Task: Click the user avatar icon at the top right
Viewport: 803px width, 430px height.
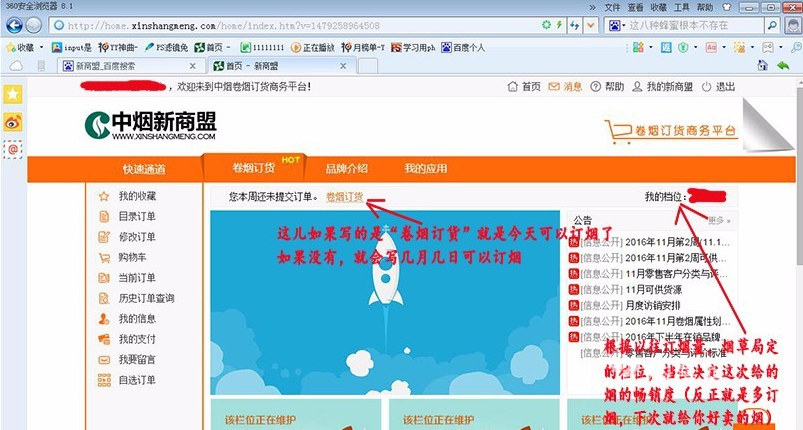Action: (x=793, y=26)
